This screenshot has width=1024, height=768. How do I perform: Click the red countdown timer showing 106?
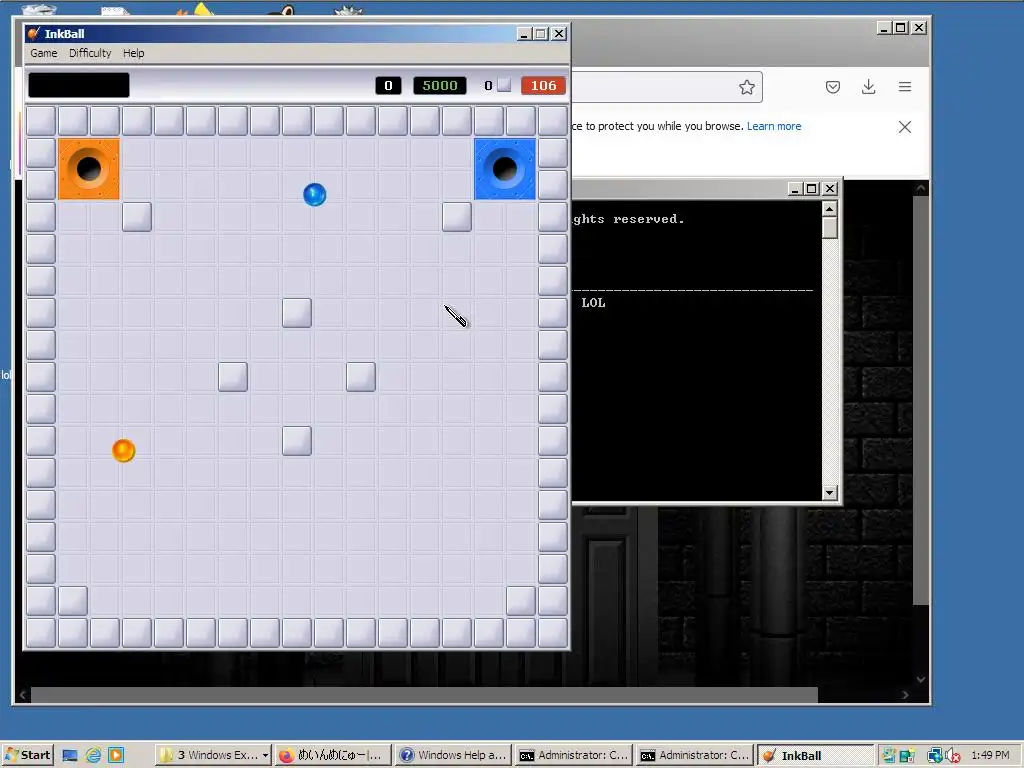coord(543,86)
